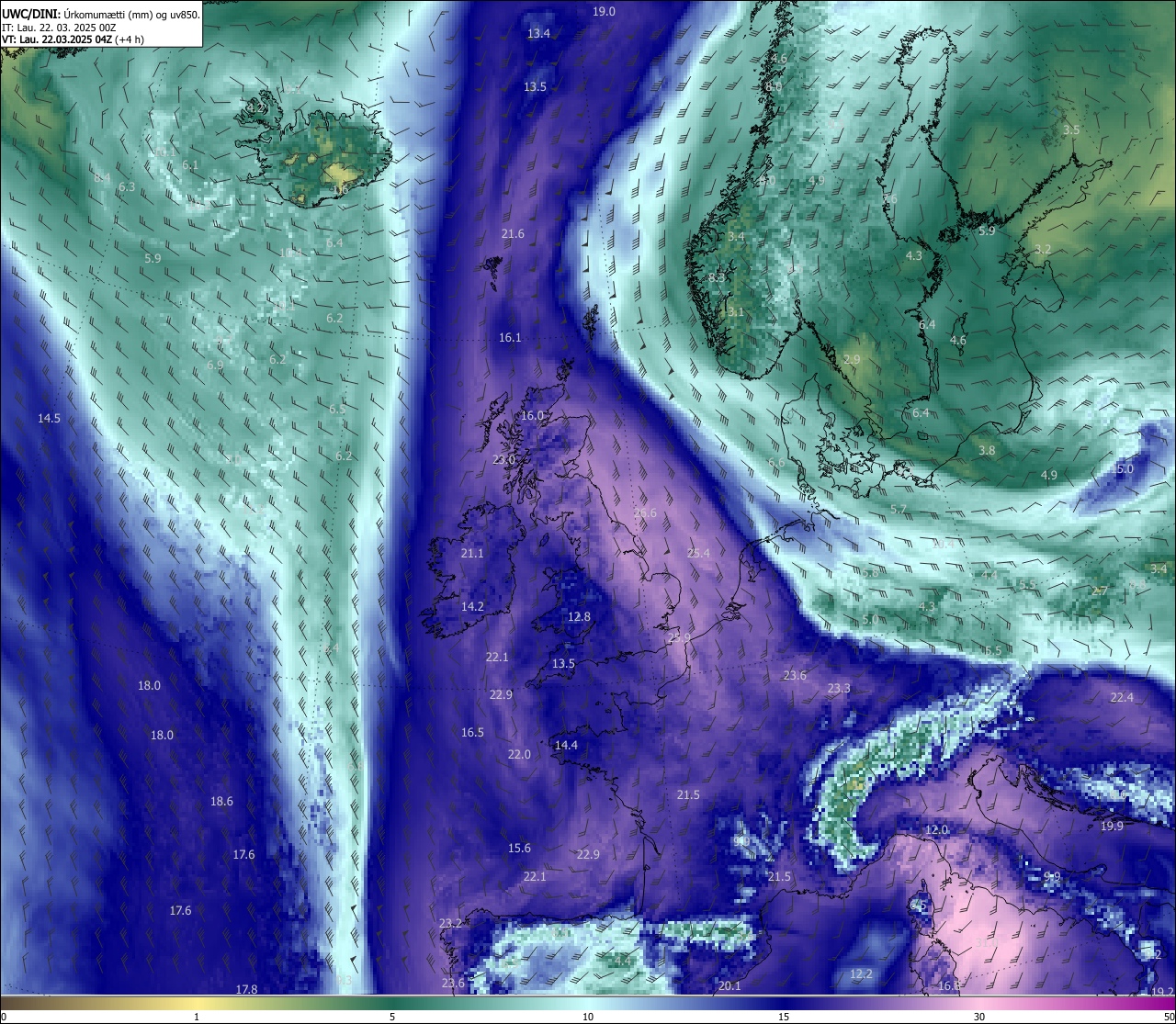
Task: Click the 17.8 value at the bottom
Action: pyautogui.click(x=246, y=990)
